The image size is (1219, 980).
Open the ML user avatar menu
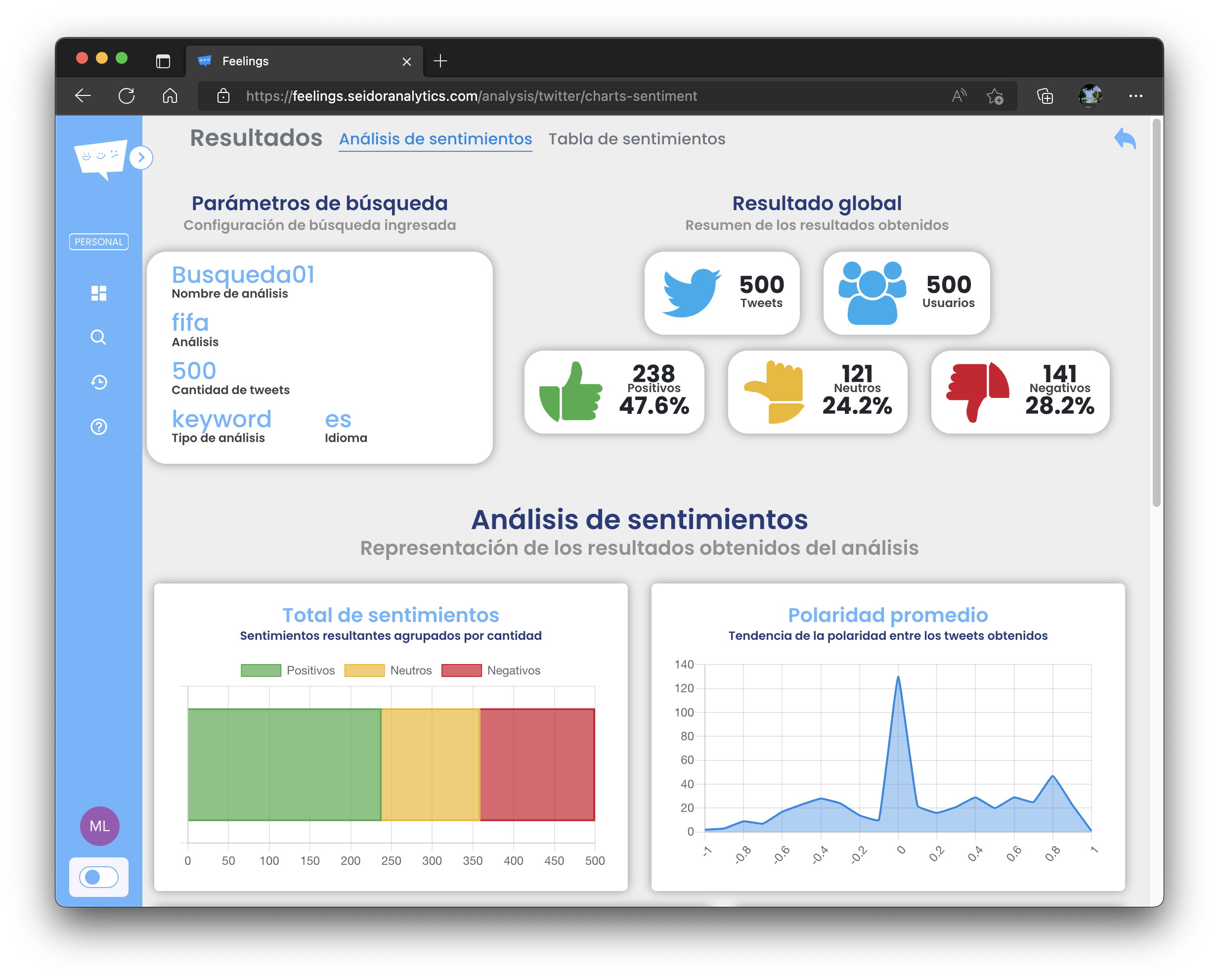coord(99,826)
